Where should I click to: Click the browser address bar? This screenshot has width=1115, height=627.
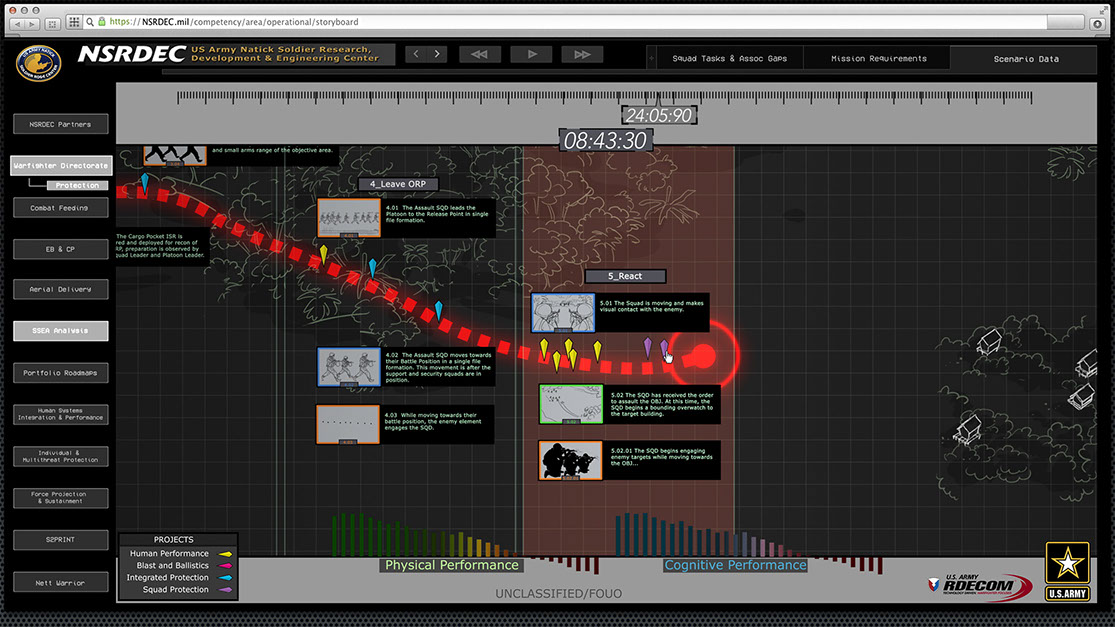(600, 21)
